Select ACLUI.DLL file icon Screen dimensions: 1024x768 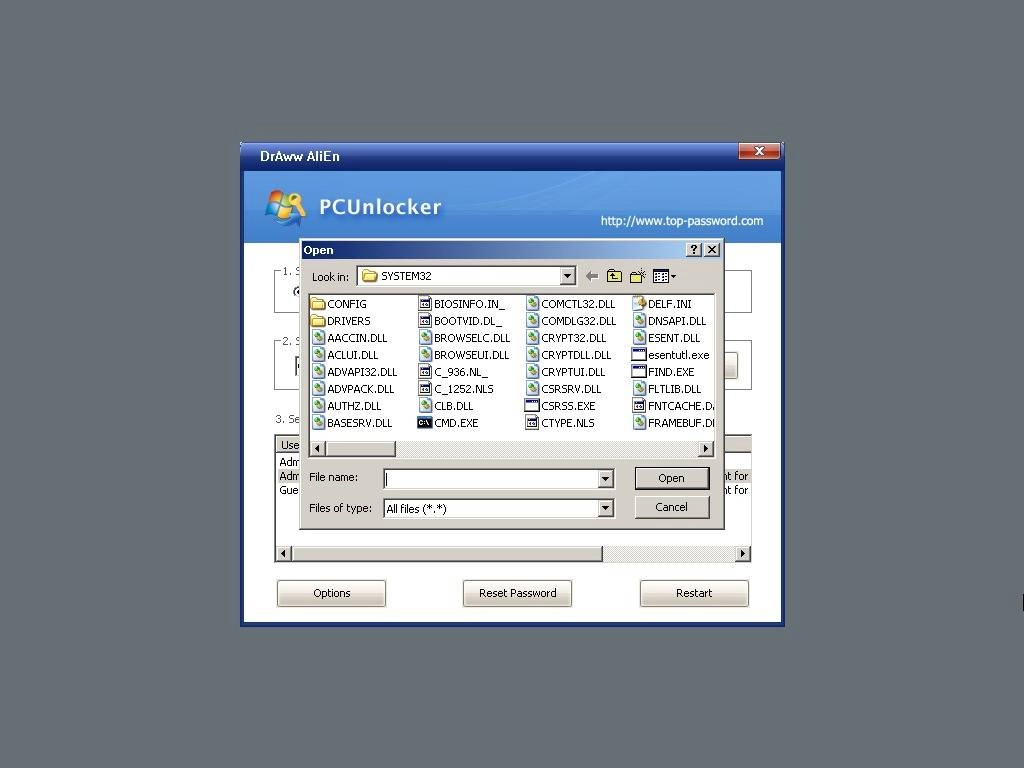click(x=318, y=355)
